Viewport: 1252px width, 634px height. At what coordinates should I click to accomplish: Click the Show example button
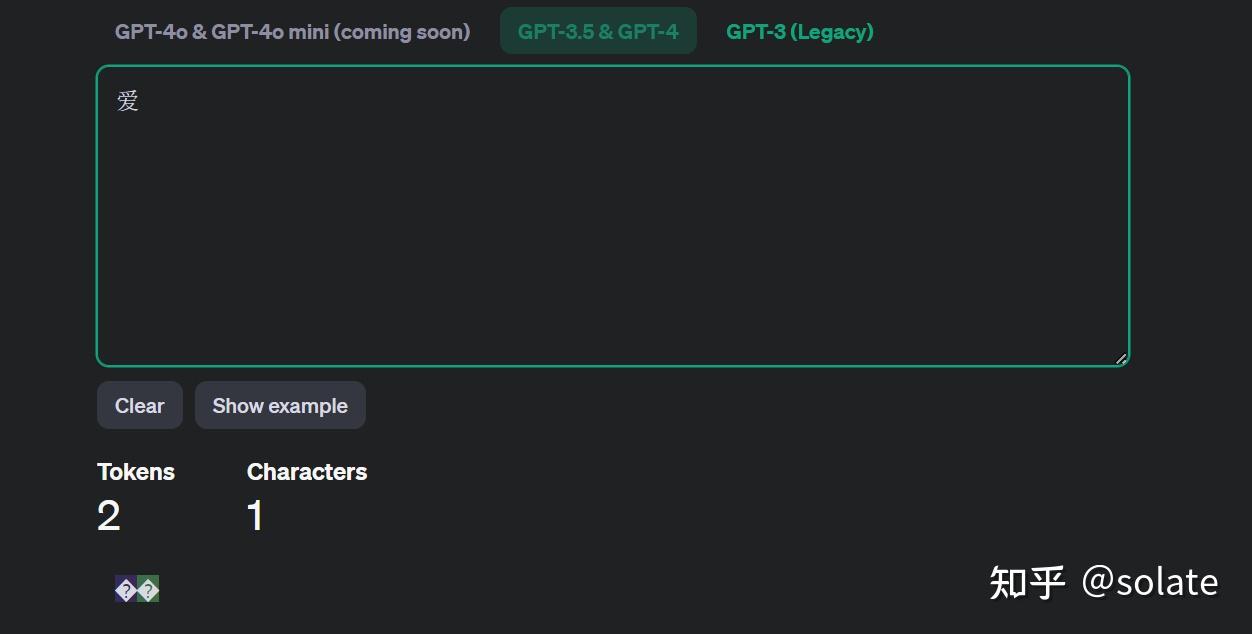coord(280,405)
